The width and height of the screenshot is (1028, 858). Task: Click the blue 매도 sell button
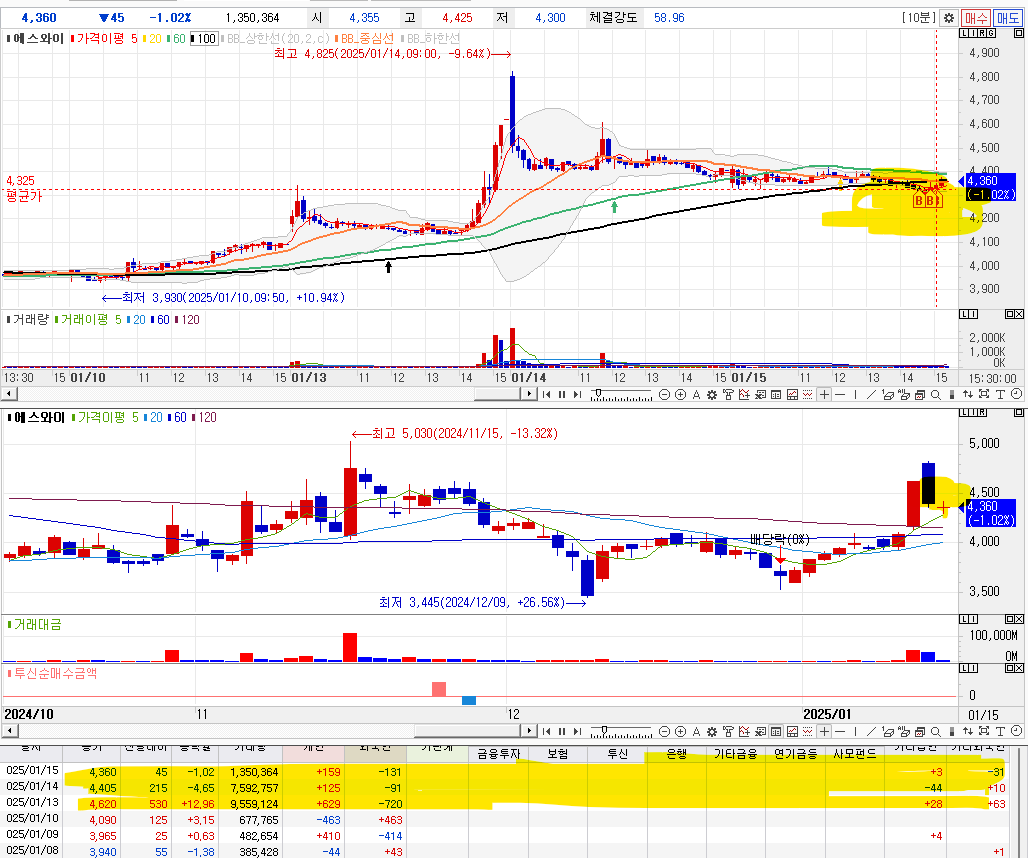click(x=1007, y=18)
